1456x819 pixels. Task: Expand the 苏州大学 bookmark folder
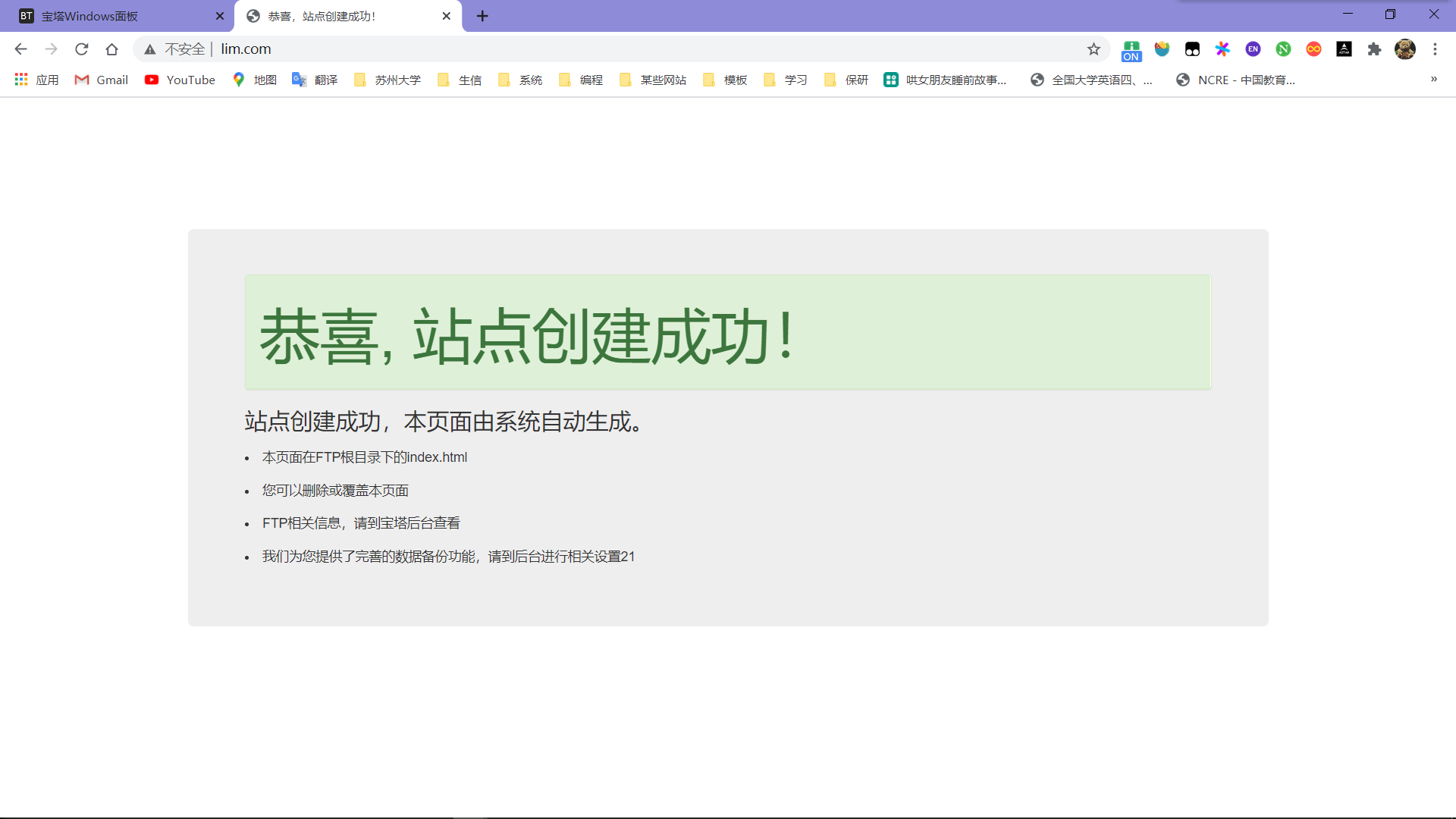387,80
